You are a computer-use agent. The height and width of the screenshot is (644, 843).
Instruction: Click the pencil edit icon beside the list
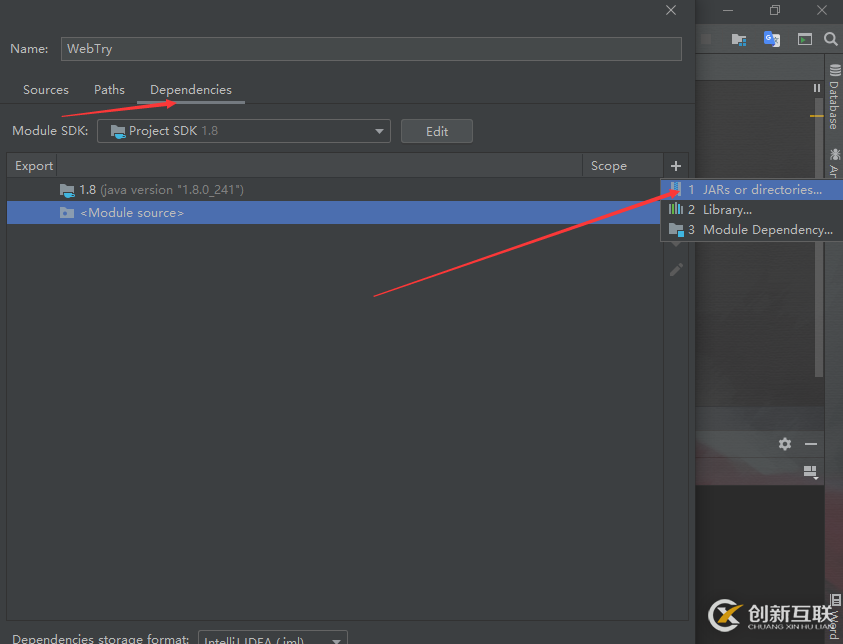[676, 270]
